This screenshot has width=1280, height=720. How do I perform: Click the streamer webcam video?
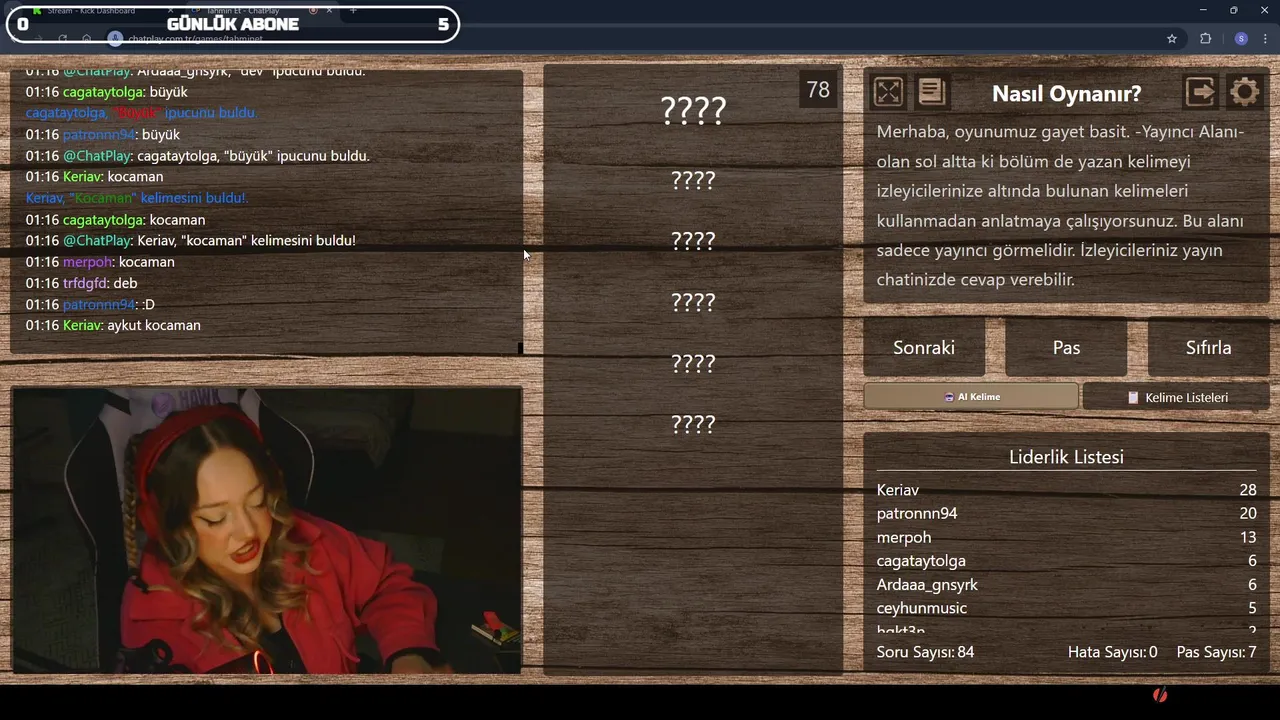point(267,530)
